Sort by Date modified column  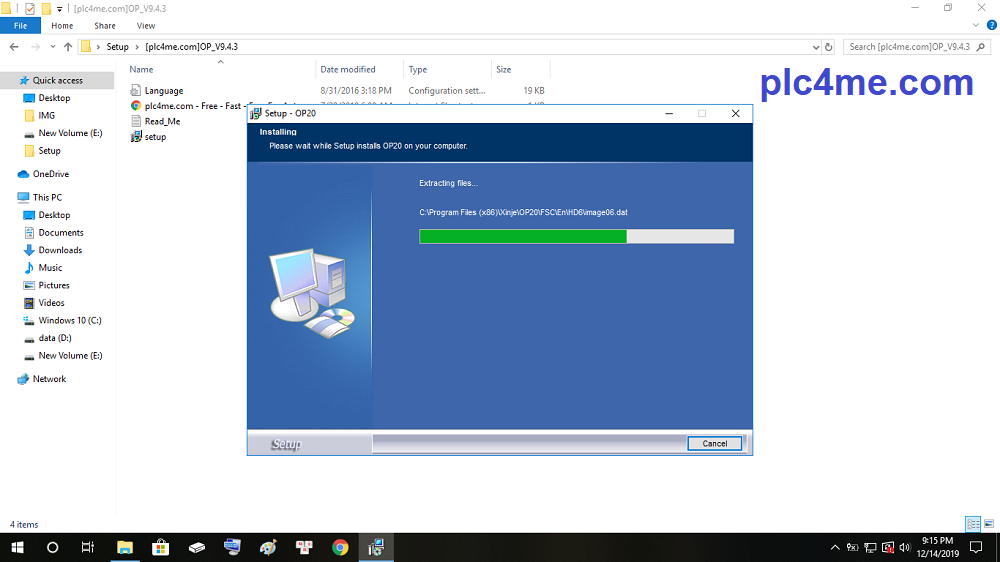click(348, 70)
